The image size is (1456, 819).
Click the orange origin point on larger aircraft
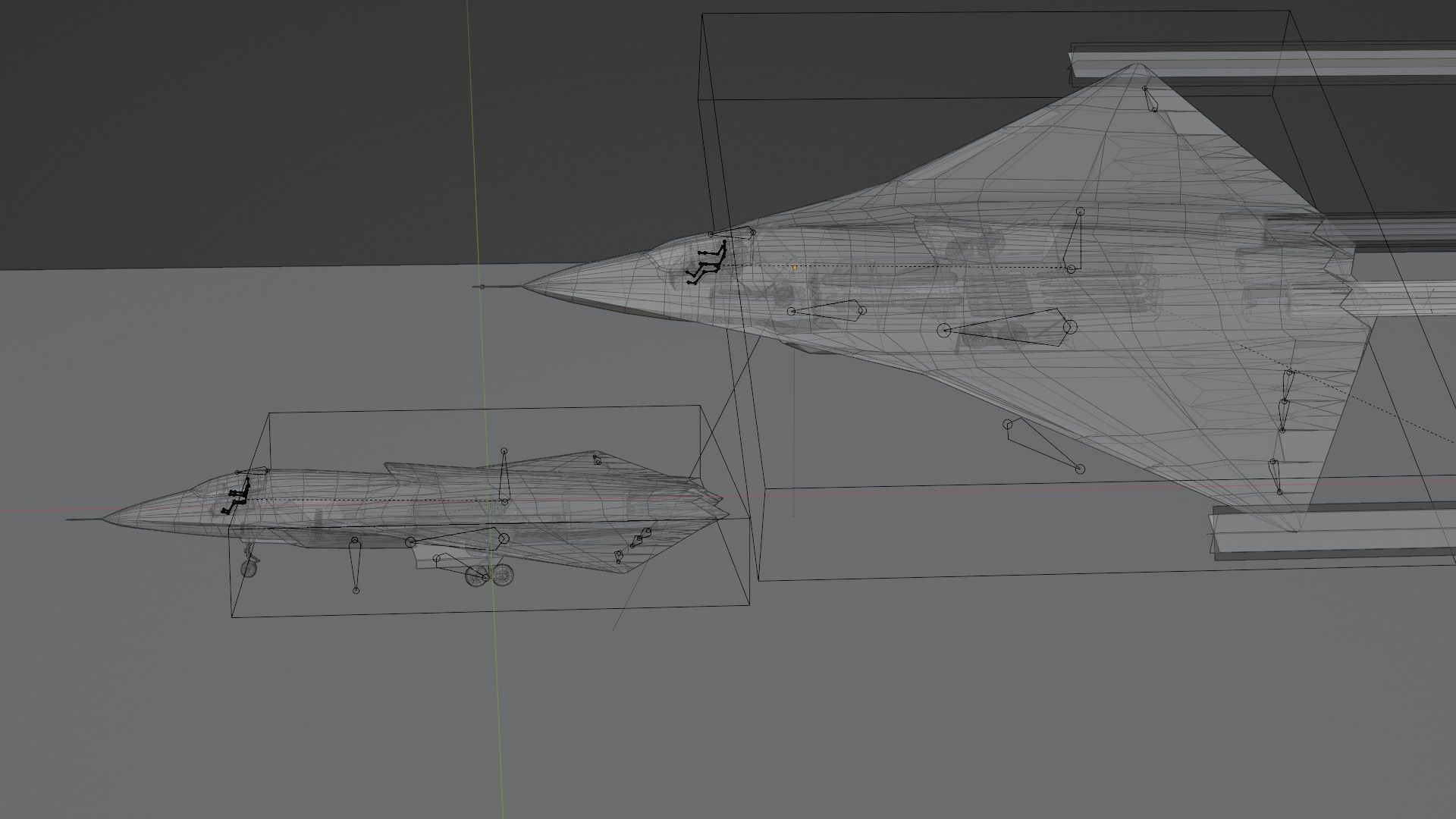click(x=794, y=268)
